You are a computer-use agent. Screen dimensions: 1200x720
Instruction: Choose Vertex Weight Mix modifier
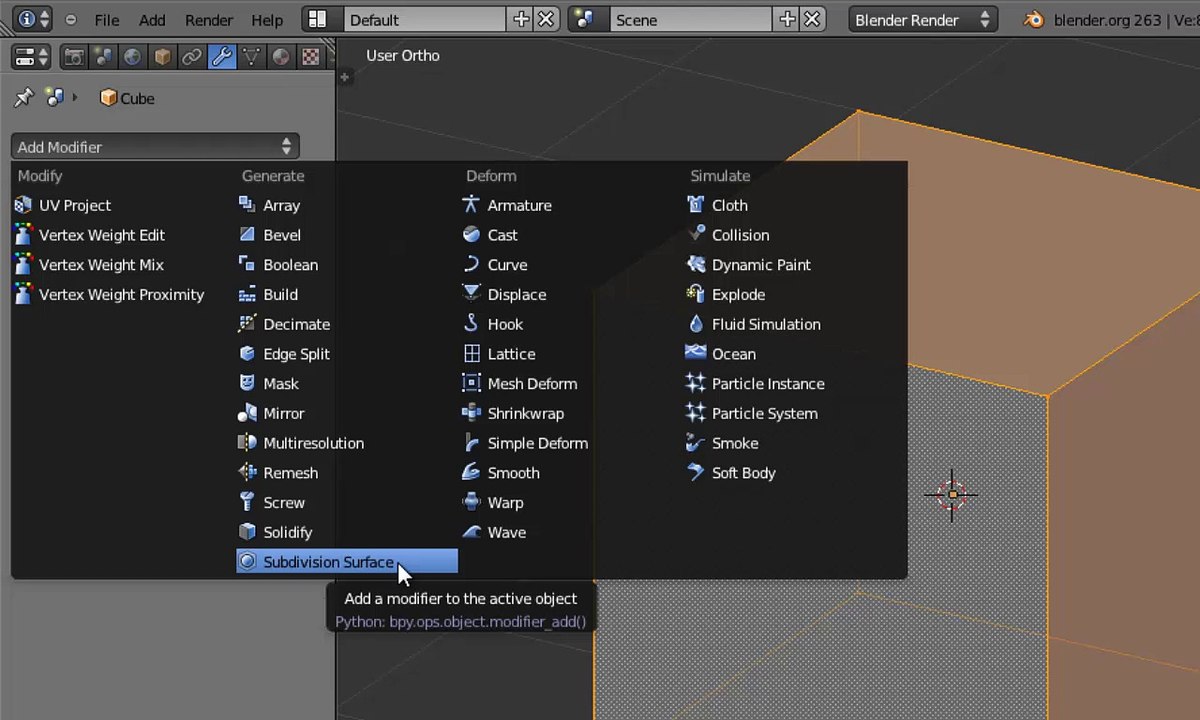point(88,265)
